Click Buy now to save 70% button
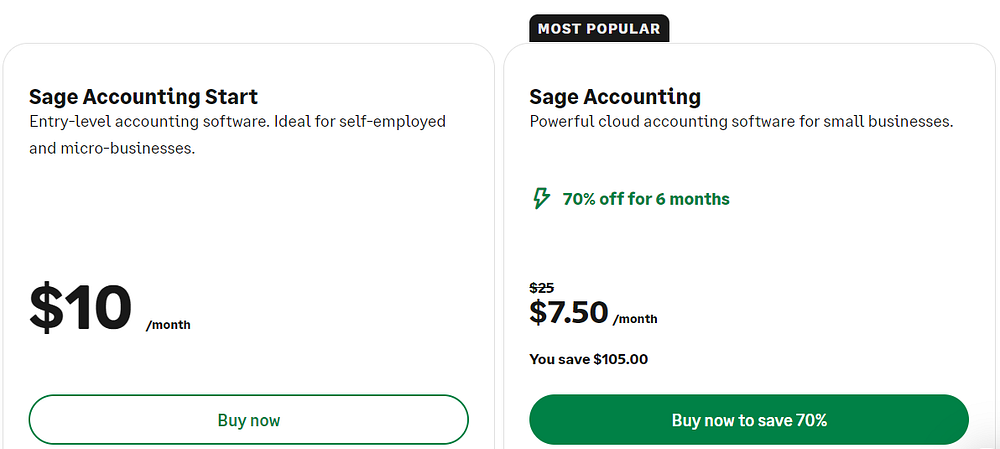This screenshot has width=1000, height=449. point(749,420)
